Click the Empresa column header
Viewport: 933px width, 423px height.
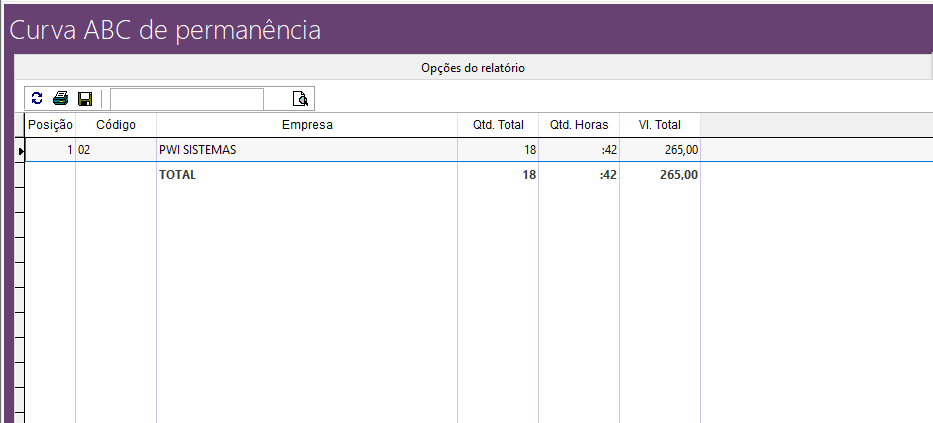(307, 125)
